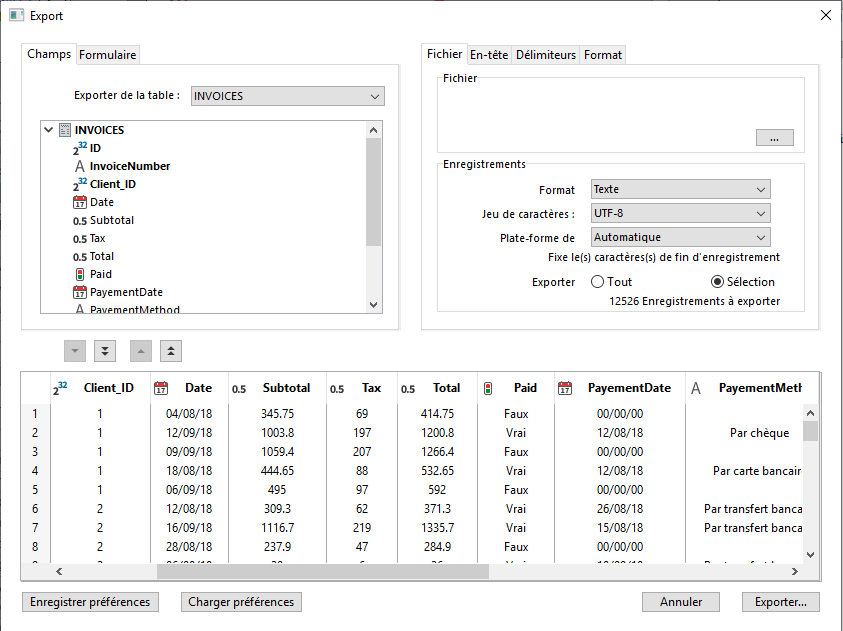Click the date icon beside PayementDate field
Image resolution: width=843 pixels, height=631 pixels.
pos(80,292)
